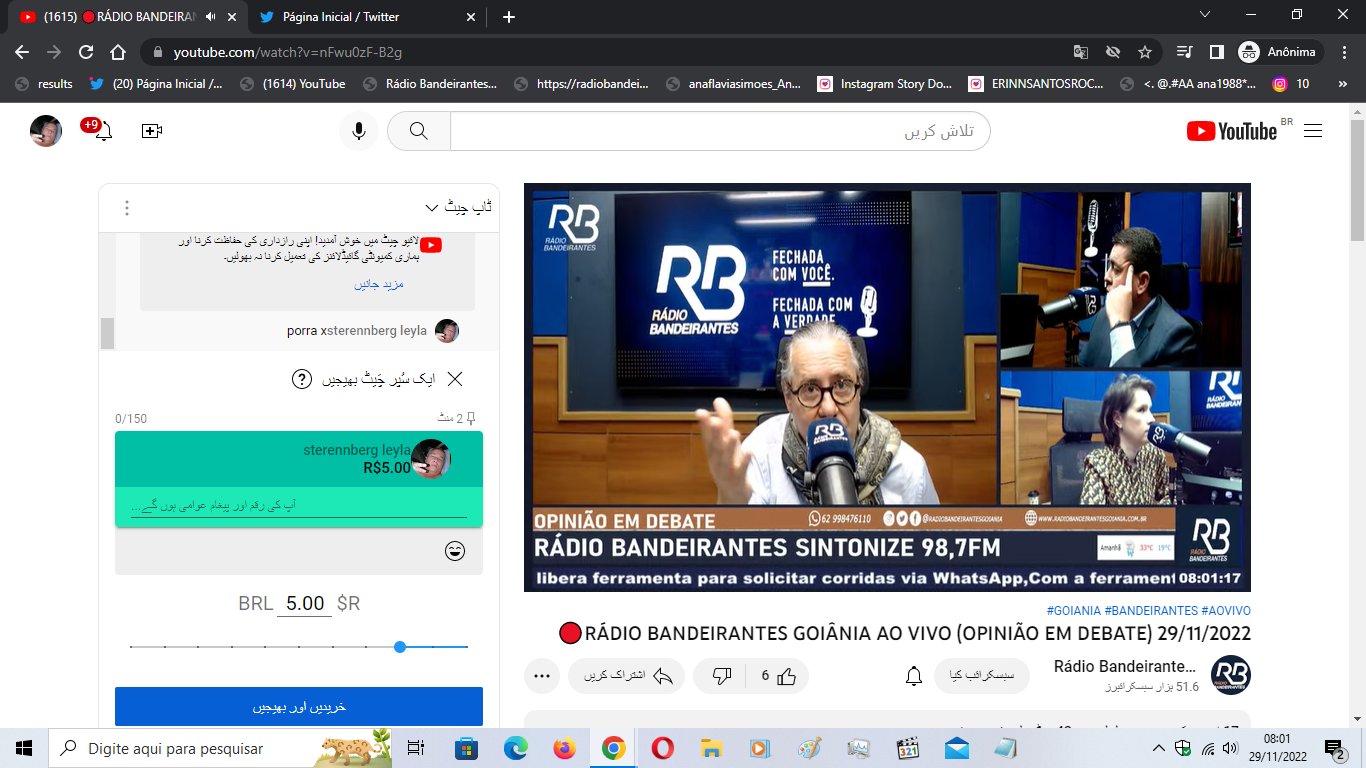
Task: Open Rádio Bandeirantes channel avatar
Action: click(1230, 675)
